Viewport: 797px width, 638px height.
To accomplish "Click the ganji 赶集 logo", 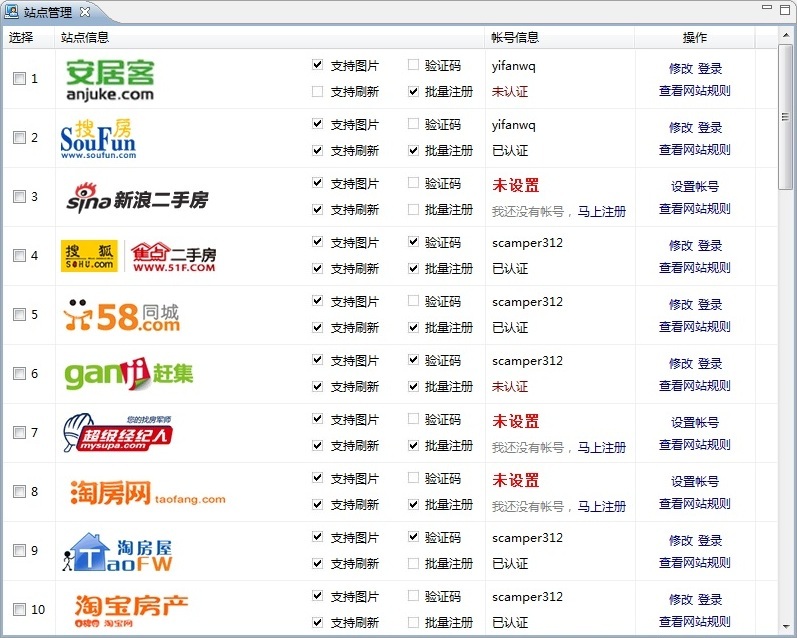I will tap(129, 374).
